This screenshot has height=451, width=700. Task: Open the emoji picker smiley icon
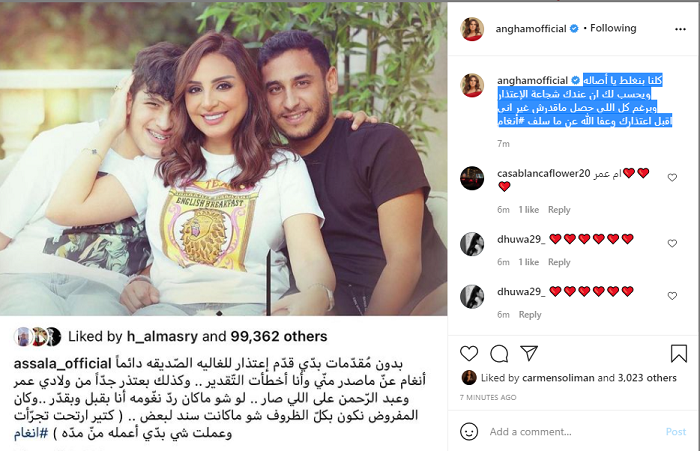click(469, 432)
